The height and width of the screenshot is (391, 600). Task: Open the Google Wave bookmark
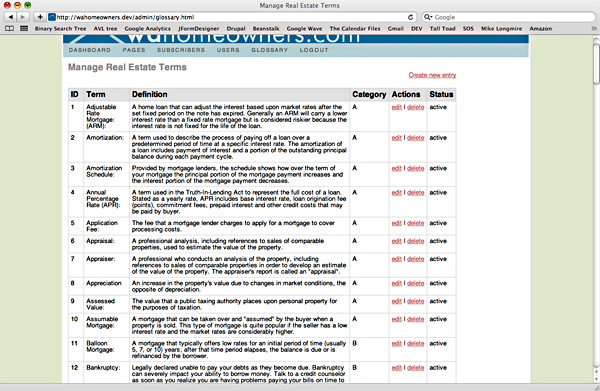[304, 29]
